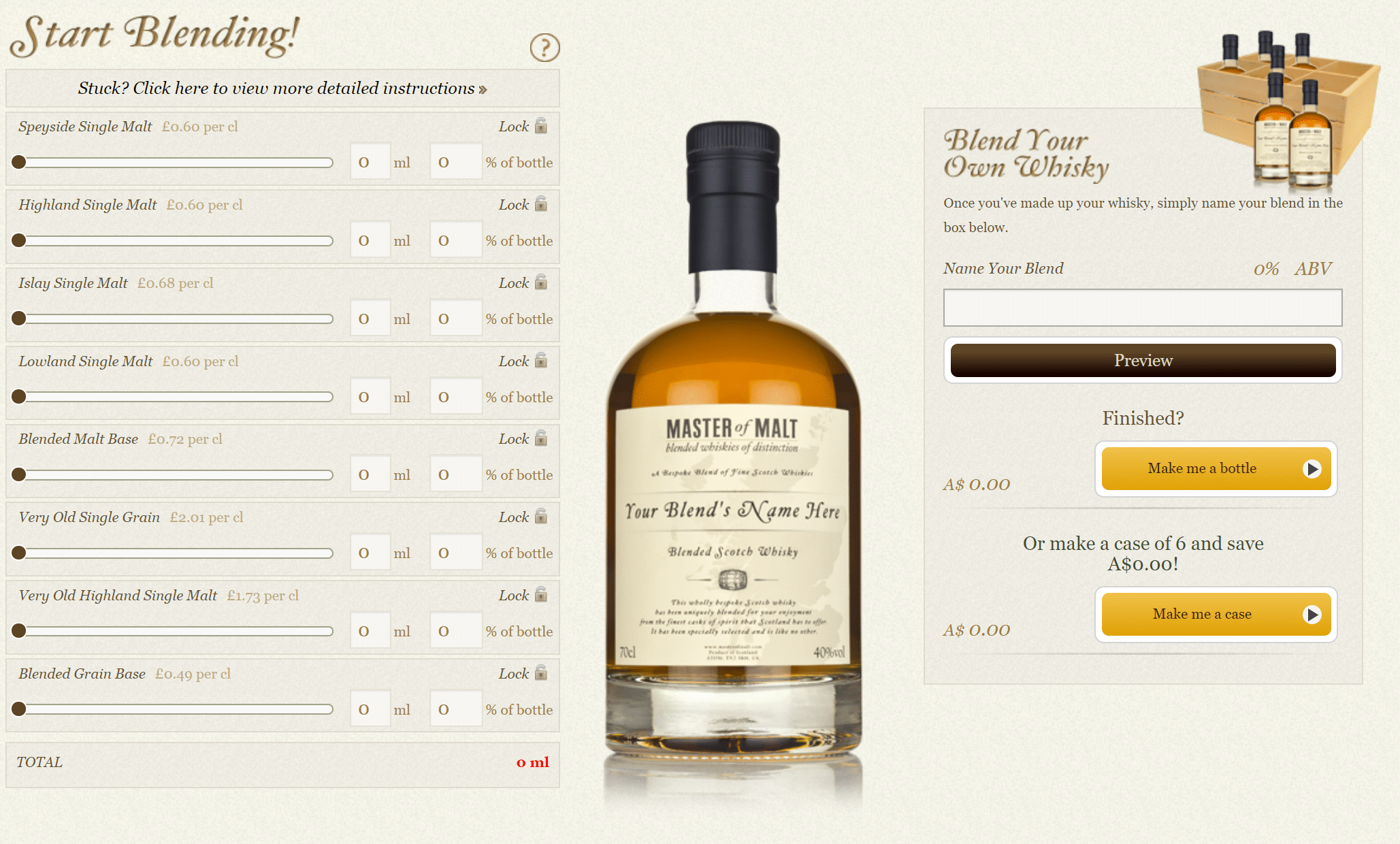Image resolution: width=1400 pixels, height=844 pixels.
Task: Click Make me a bottle button
Action: pos(1216,468)
